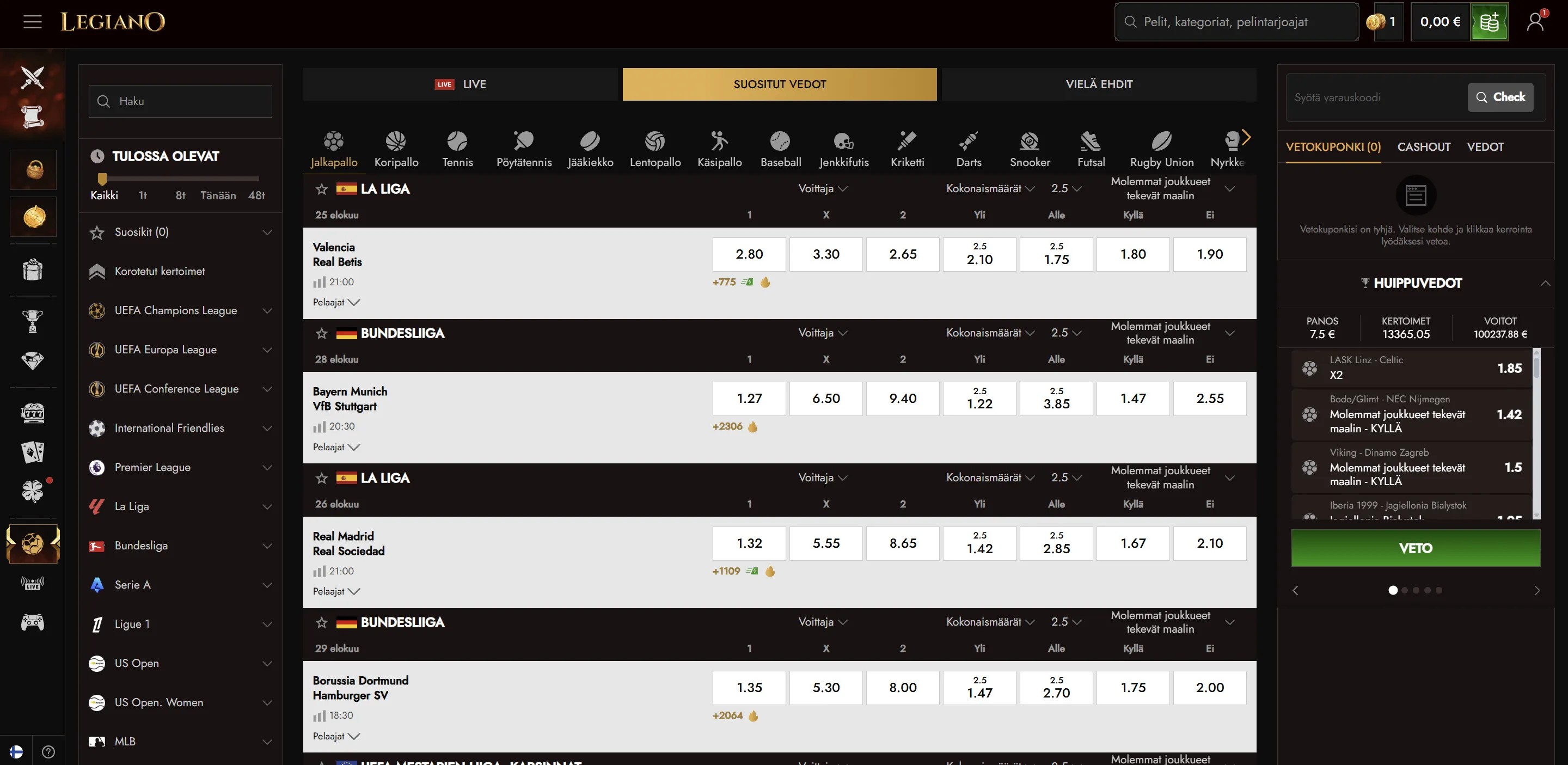Image resolution: width=1568 pixels, height=765 pixels.
Task: Expand UEFA Champions League list
Action: click(180, 310)
